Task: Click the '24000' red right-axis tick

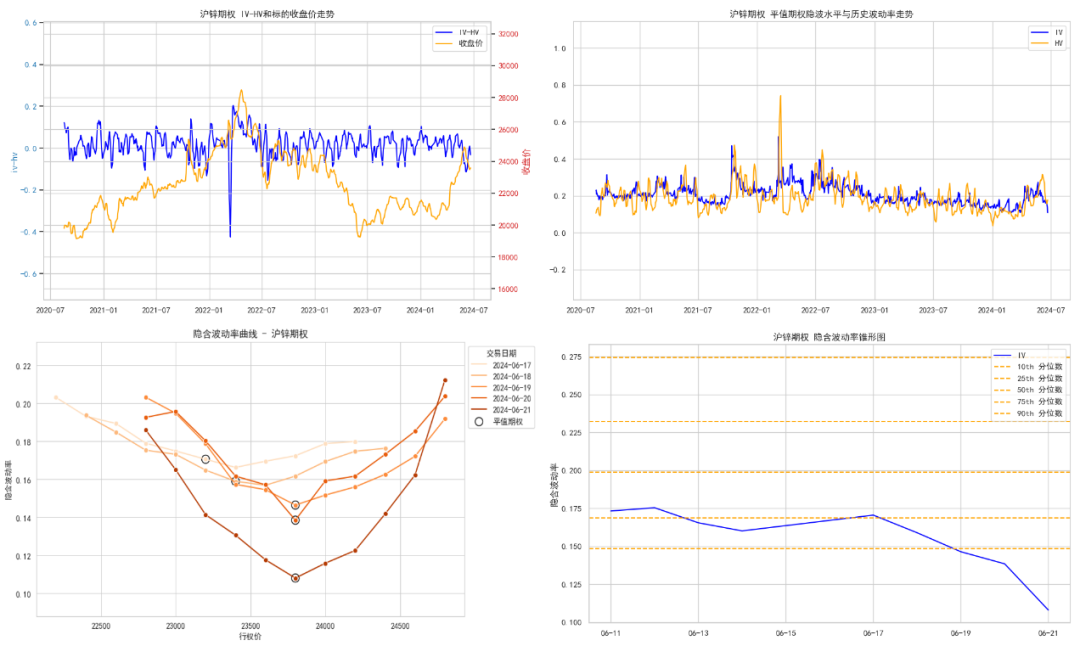Action: (x=508, y=162)
